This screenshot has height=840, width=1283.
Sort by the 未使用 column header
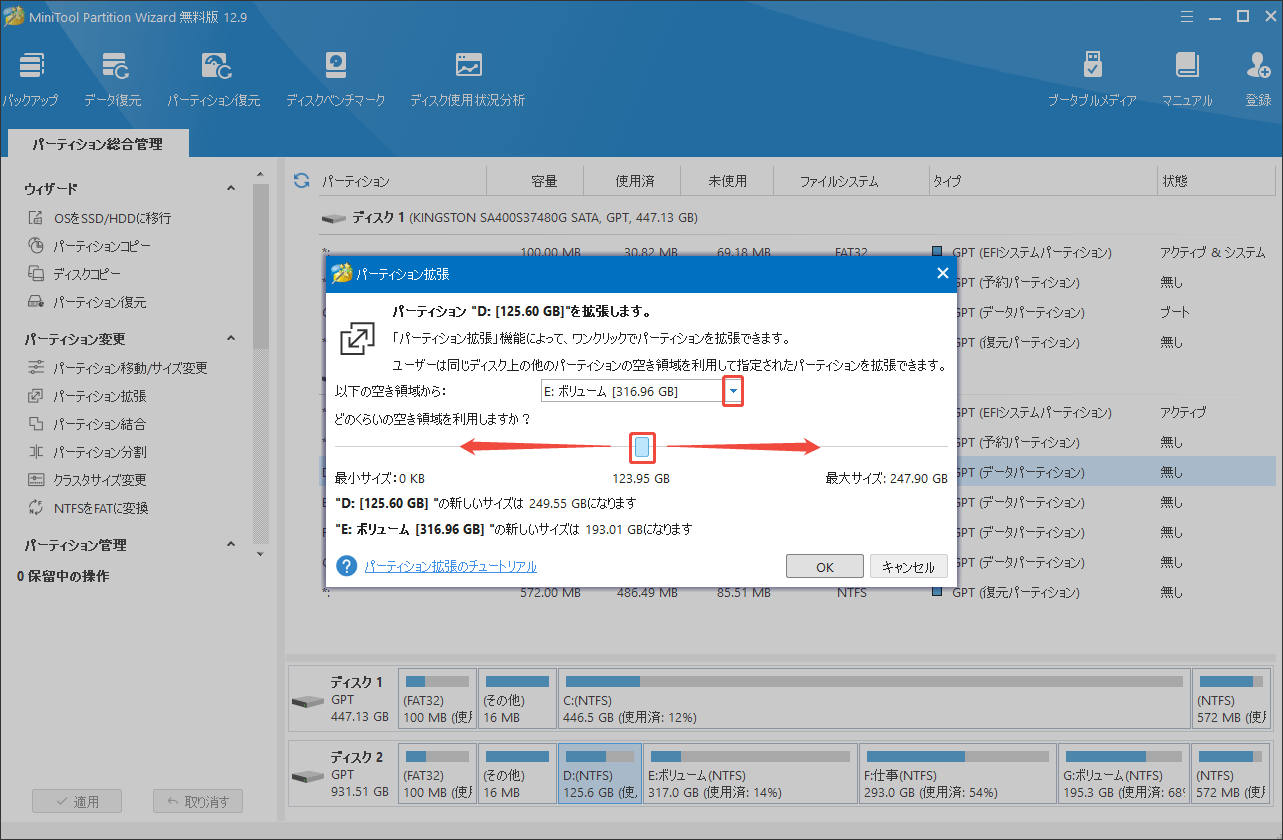click(728, 181)
